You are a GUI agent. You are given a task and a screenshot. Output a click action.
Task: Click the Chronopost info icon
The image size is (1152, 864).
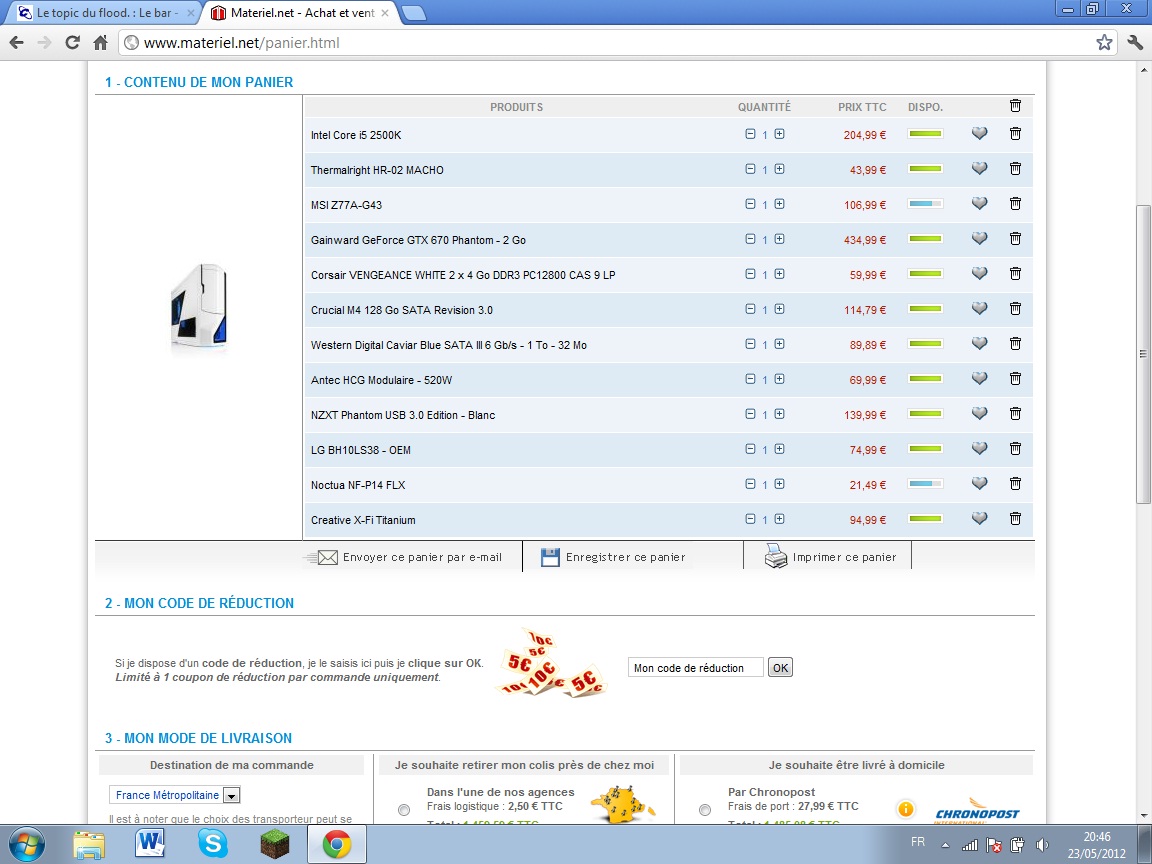pos(906,809)
